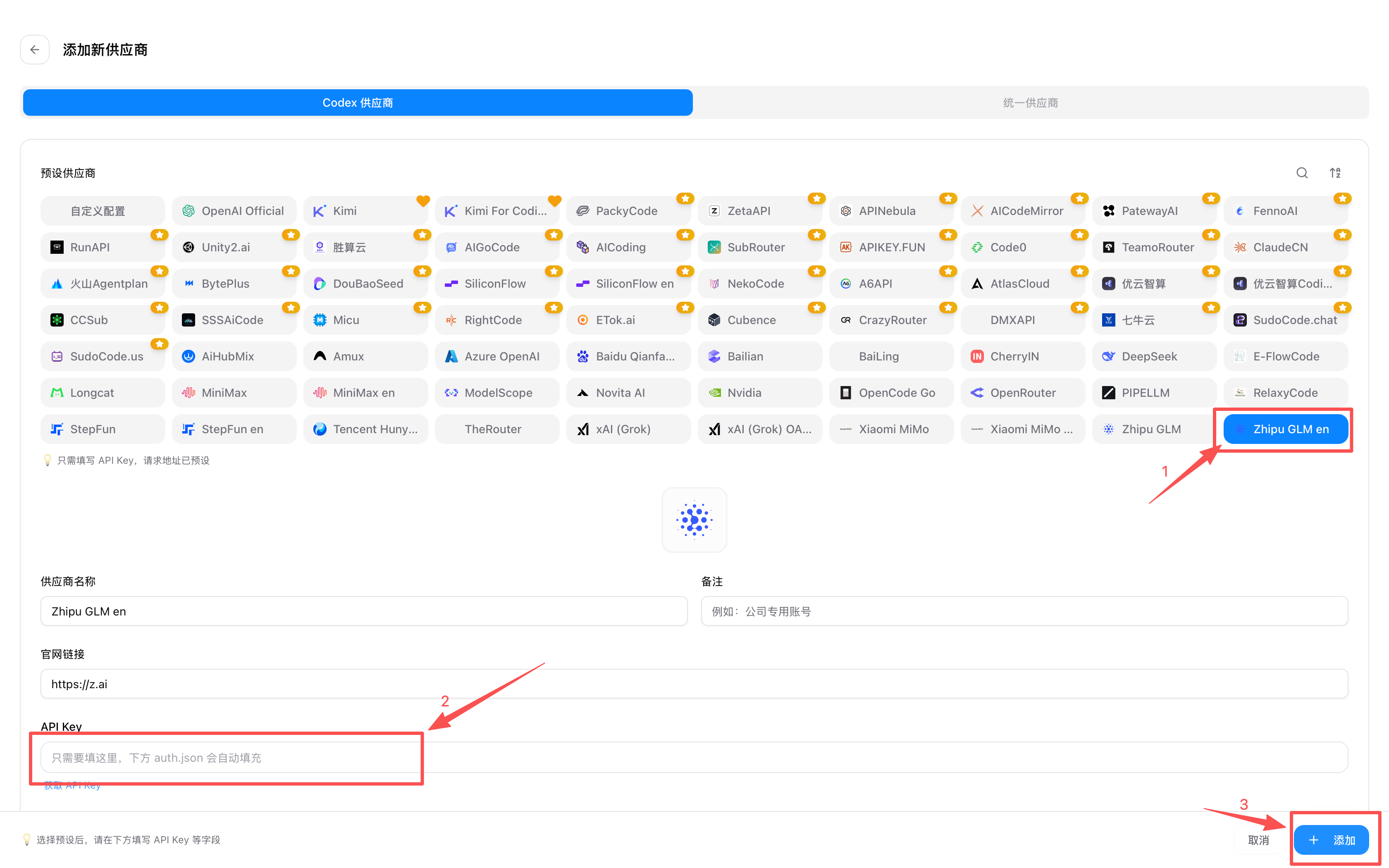Pick the Xiaomi MiMo preset
This screenshot has width=1389, height=868.
[x=891, y=429]
